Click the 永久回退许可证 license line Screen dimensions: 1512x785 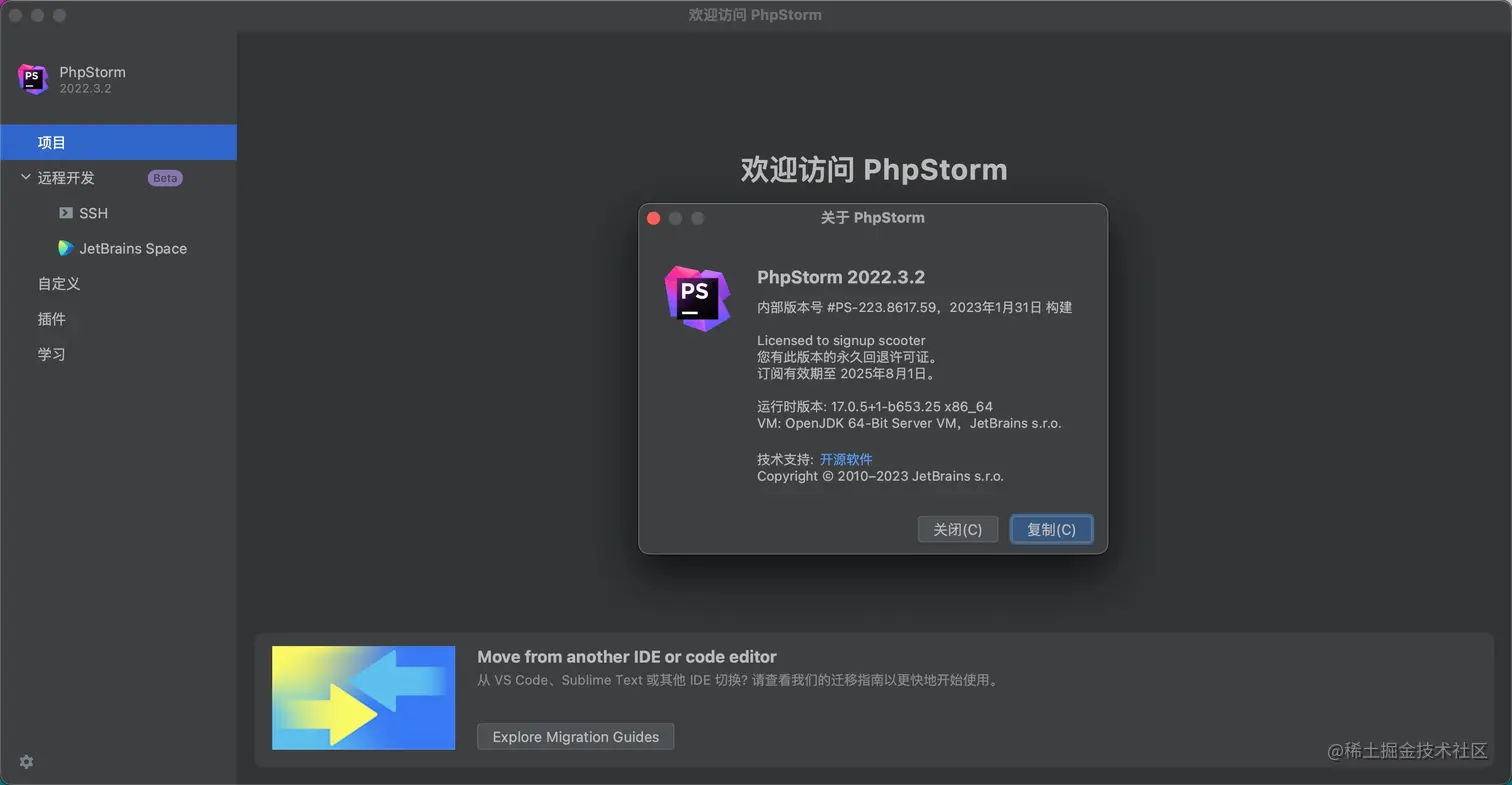tap(849, 357)
